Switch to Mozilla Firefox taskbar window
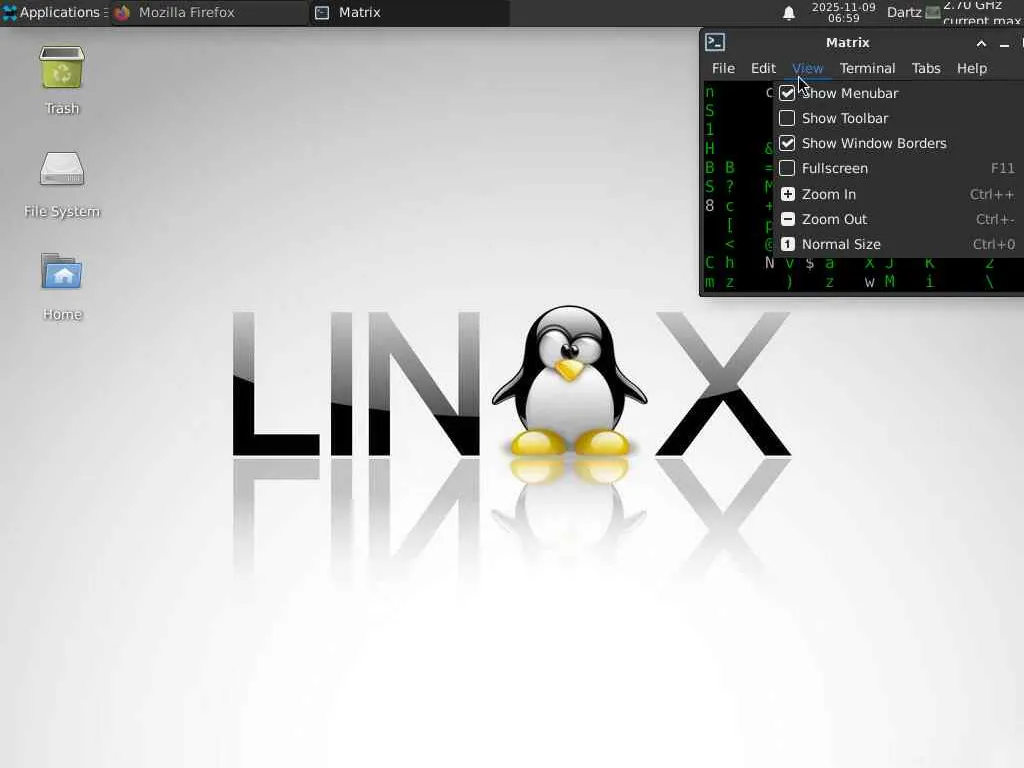This screenshot has width=1024, height=768. 209,12
